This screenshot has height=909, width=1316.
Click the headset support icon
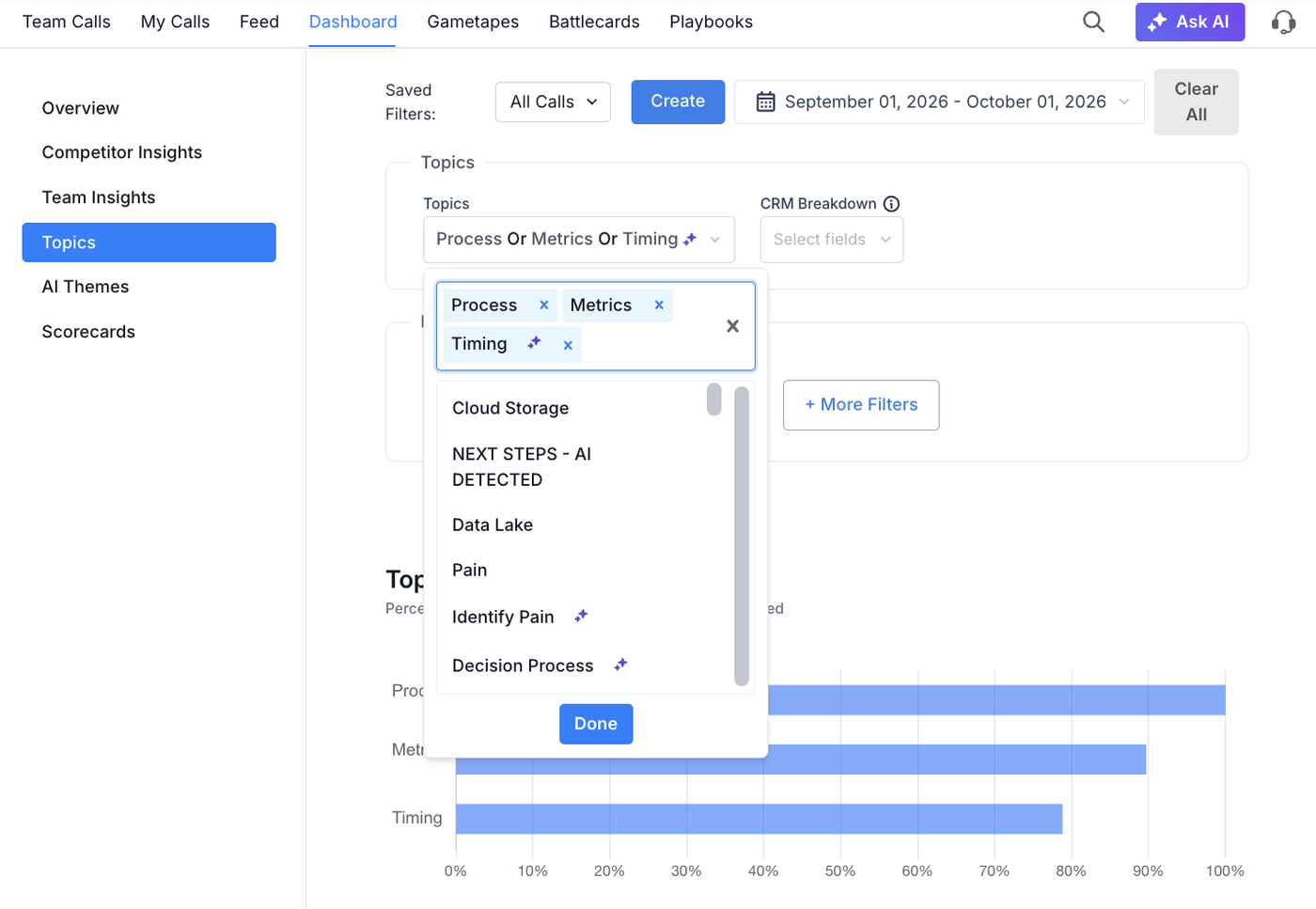[1283, 22]
